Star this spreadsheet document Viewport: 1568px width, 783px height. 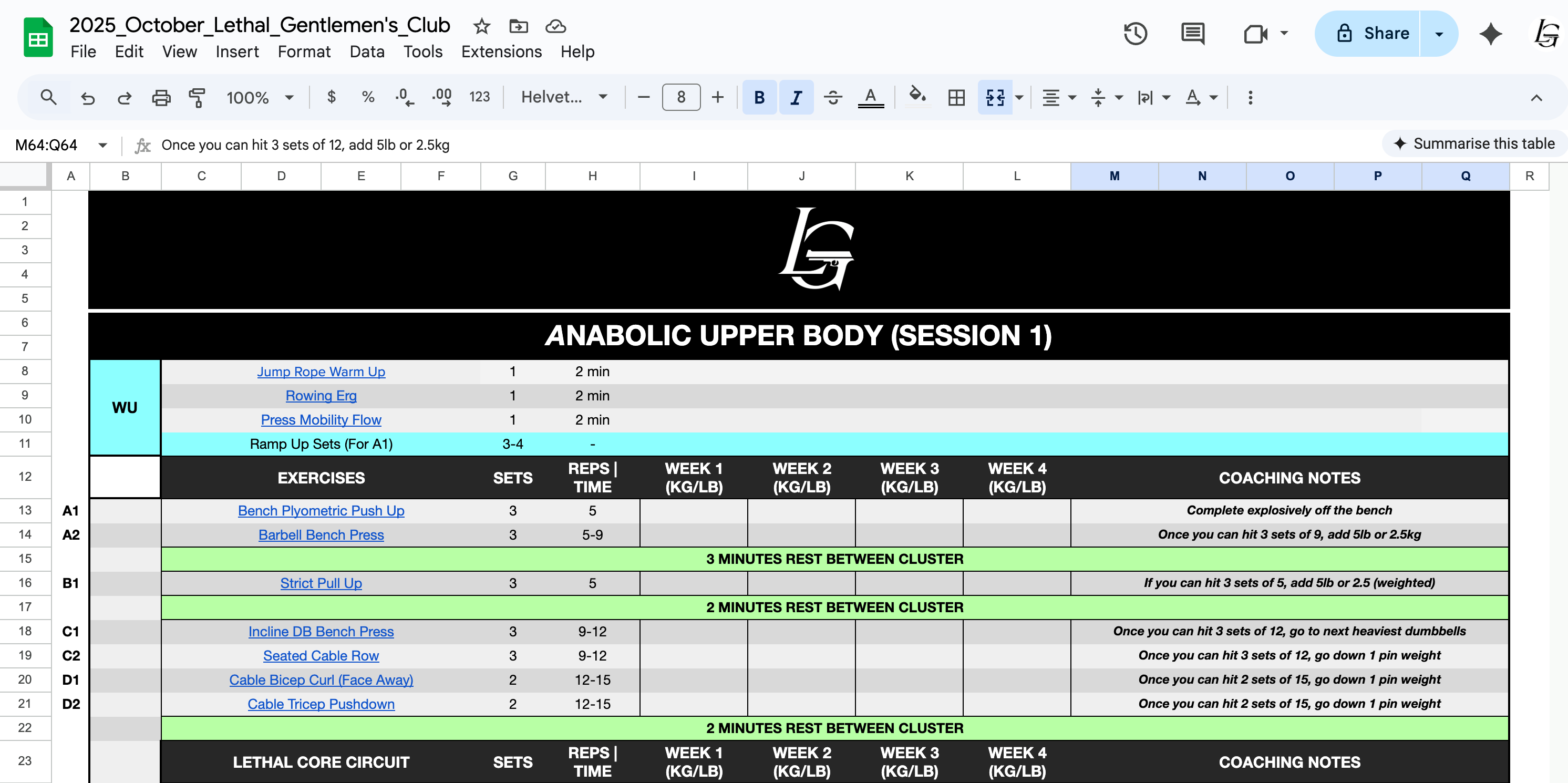point(481,26)
